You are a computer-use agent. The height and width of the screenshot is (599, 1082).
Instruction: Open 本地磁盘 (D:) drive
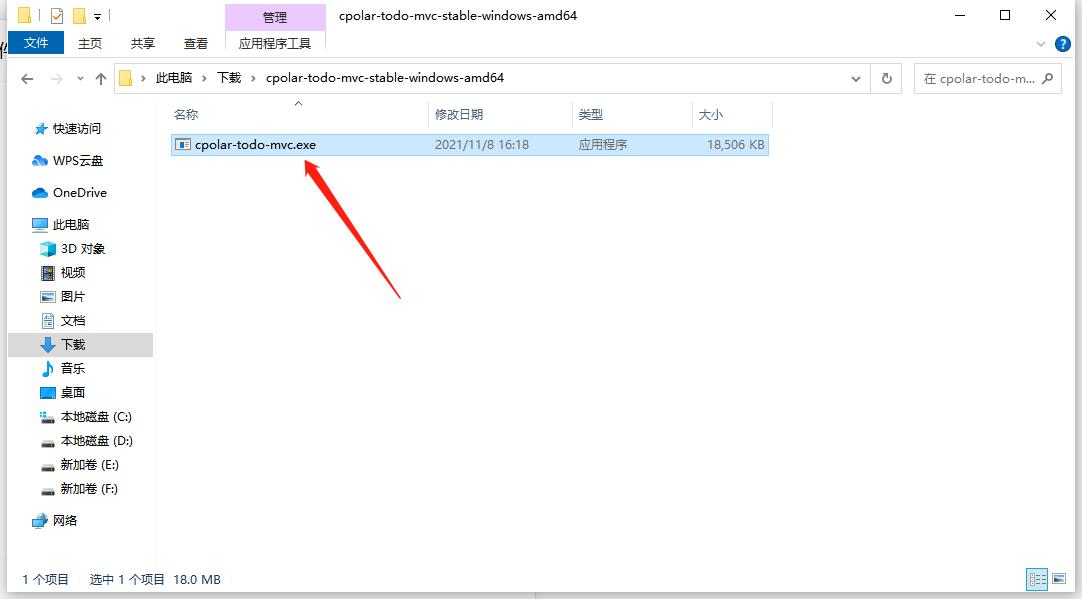point(96,440)
